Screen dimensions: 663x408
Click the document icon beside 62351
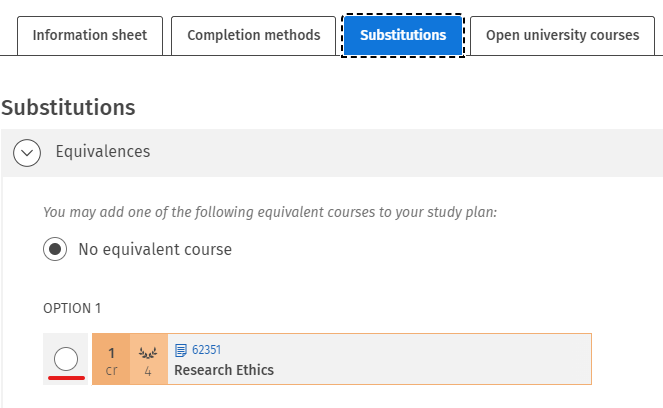tap(181, 350)
